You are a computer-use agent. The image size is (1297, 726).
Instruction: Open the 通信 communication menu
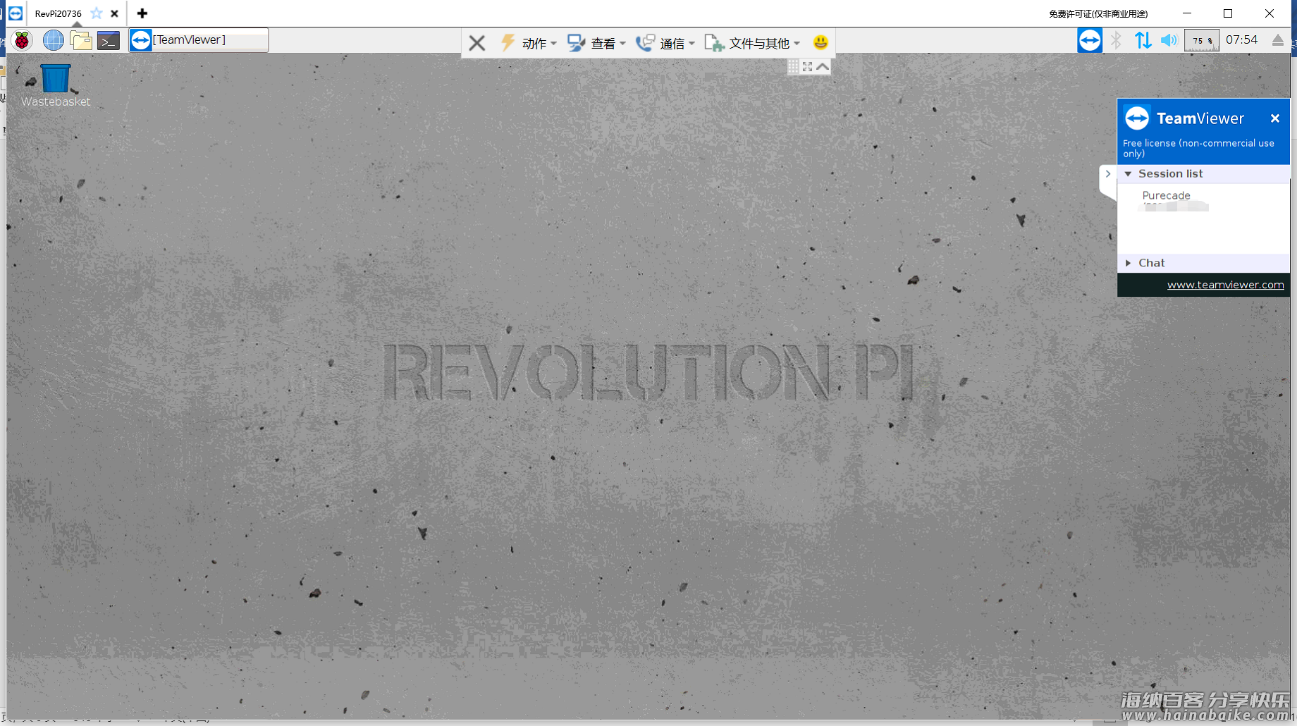coord(665,43)
